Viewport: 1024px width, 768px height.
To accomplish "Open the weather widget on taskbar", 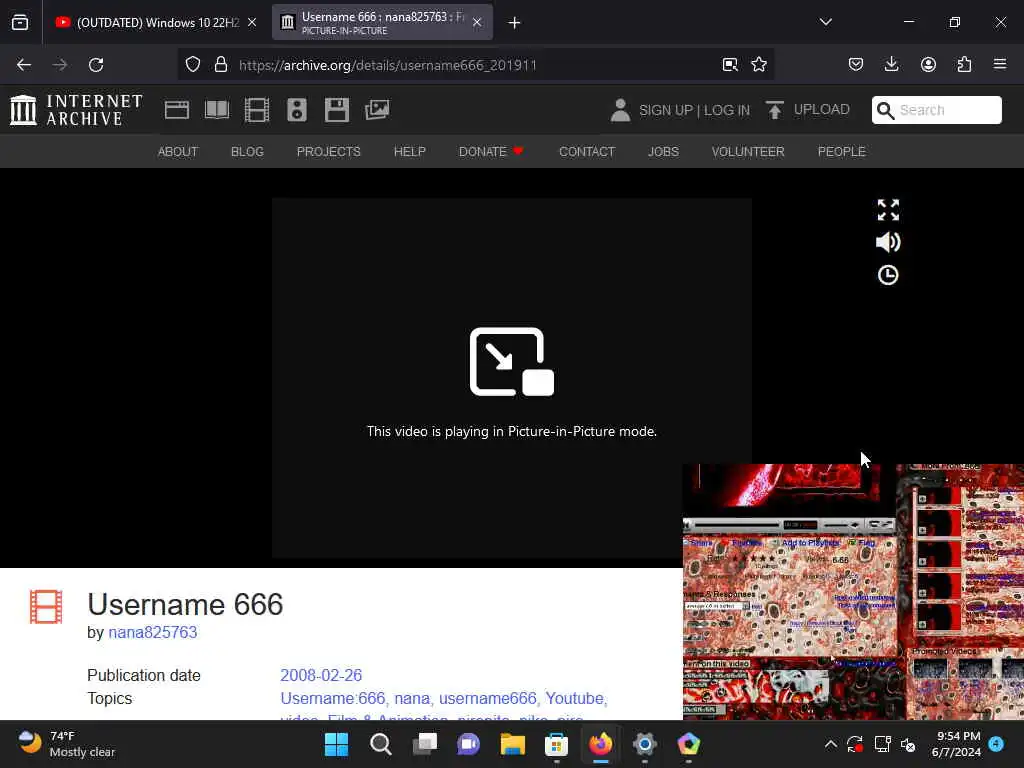I will tap(67, 744).
